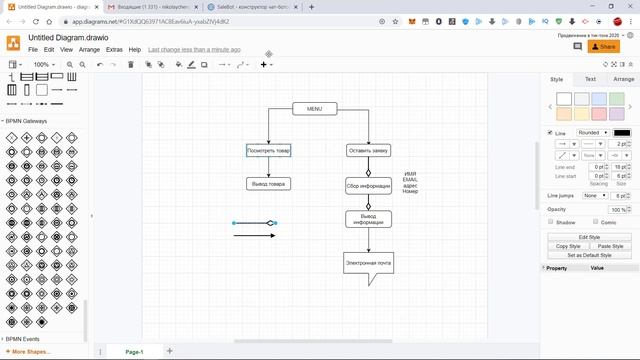This screenshot has height=360, width=640.
Task: Open the black line color swatch
Action: (x=622, y=133)
